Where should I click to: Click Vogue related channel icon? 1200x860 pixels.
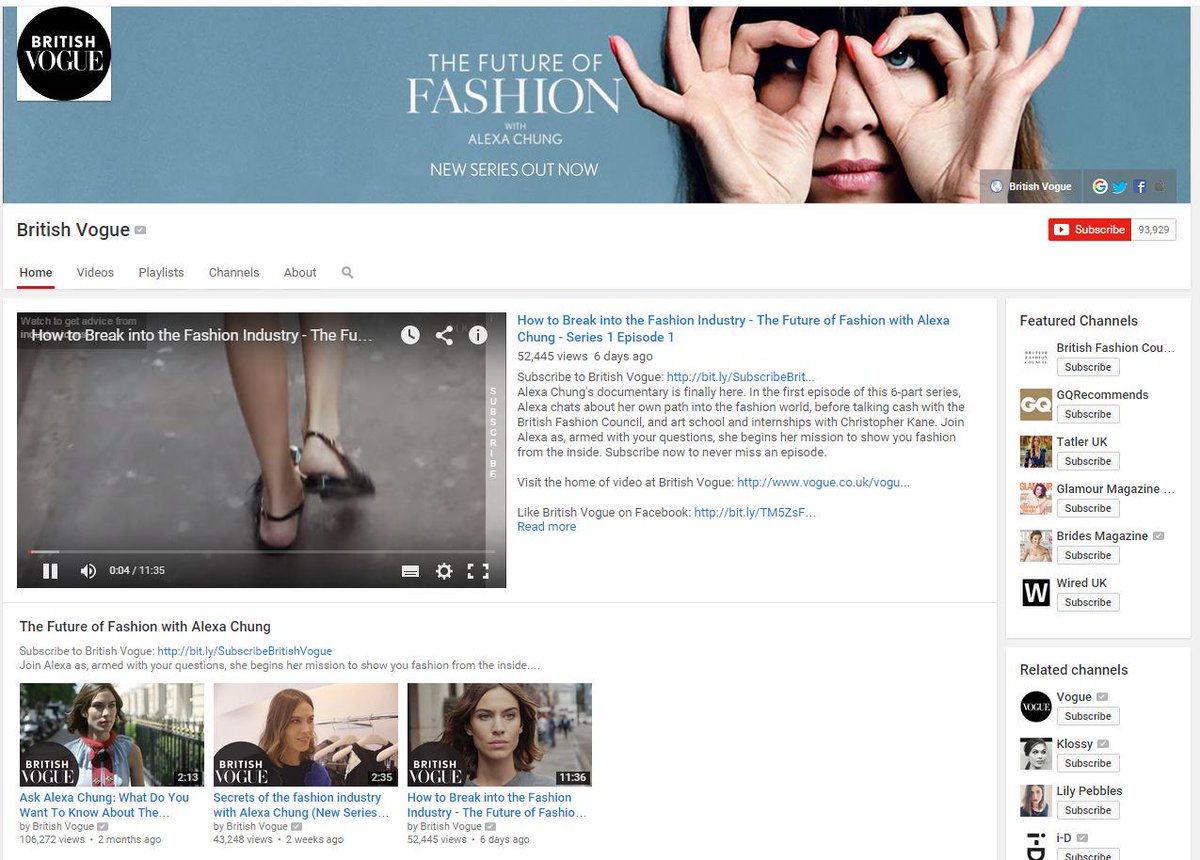coord(1036,706)
